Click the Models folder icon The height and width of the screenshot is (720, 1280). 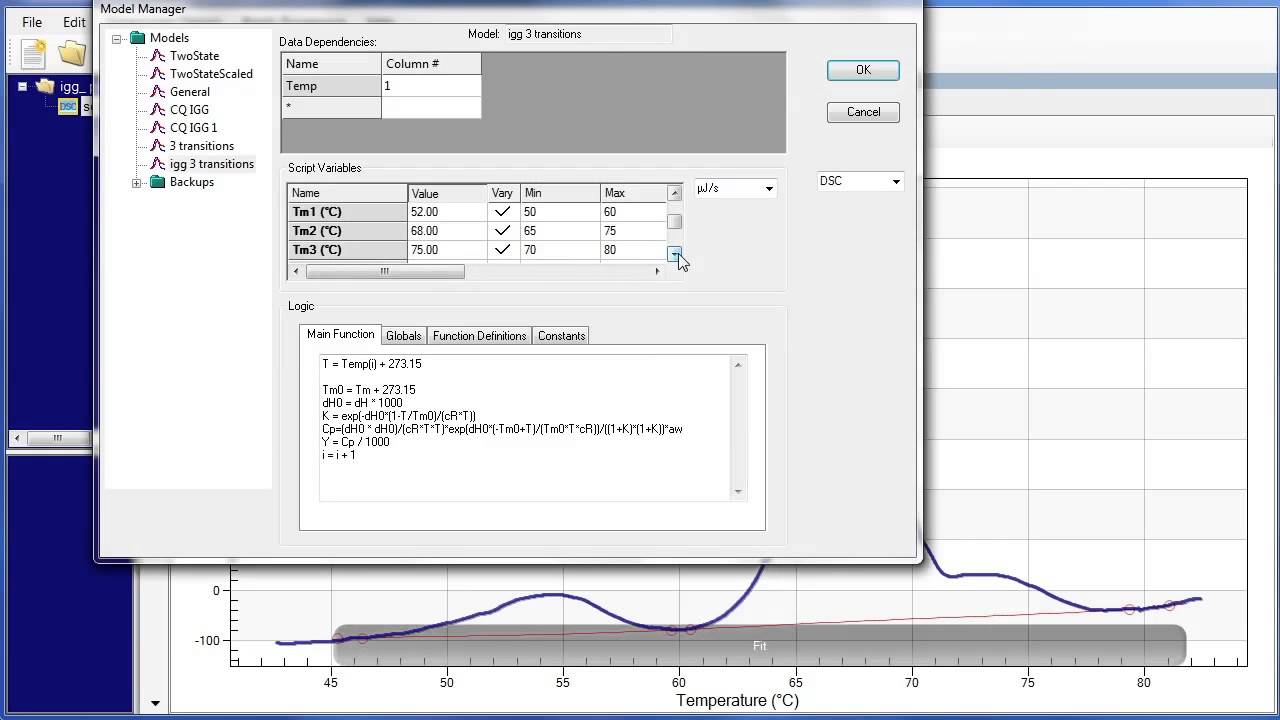click(x=136, y=37)
